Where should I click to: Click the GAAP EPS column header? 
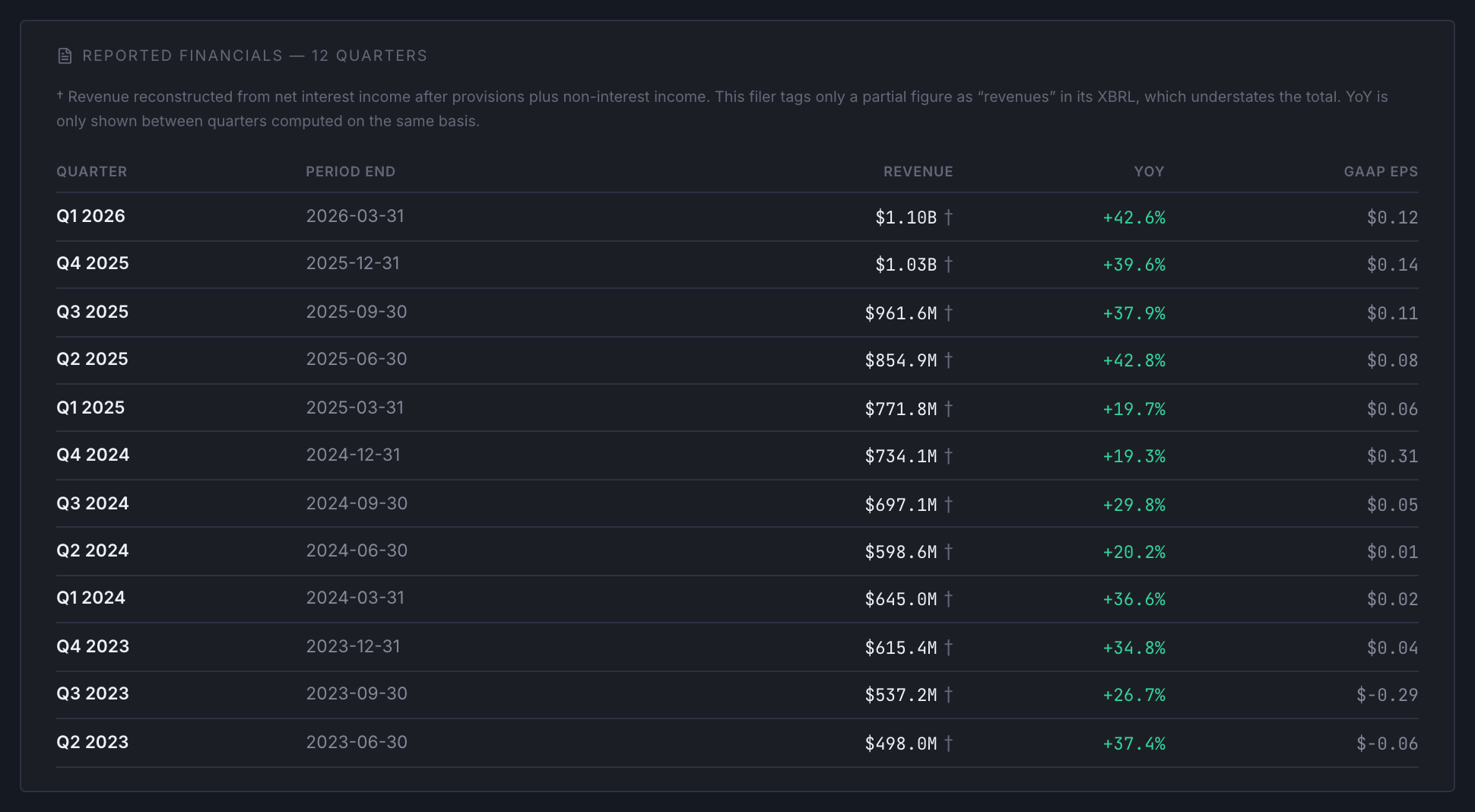1381,172
